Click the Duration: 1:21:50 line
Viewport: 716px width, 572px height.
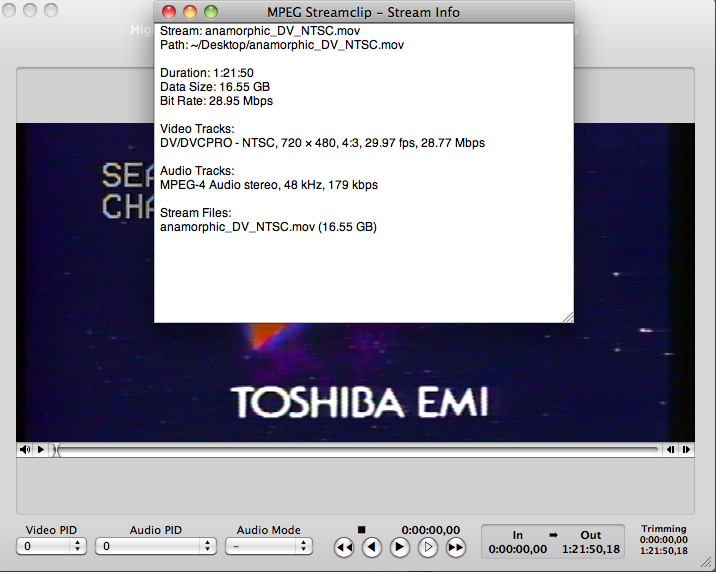pos(206,73)
